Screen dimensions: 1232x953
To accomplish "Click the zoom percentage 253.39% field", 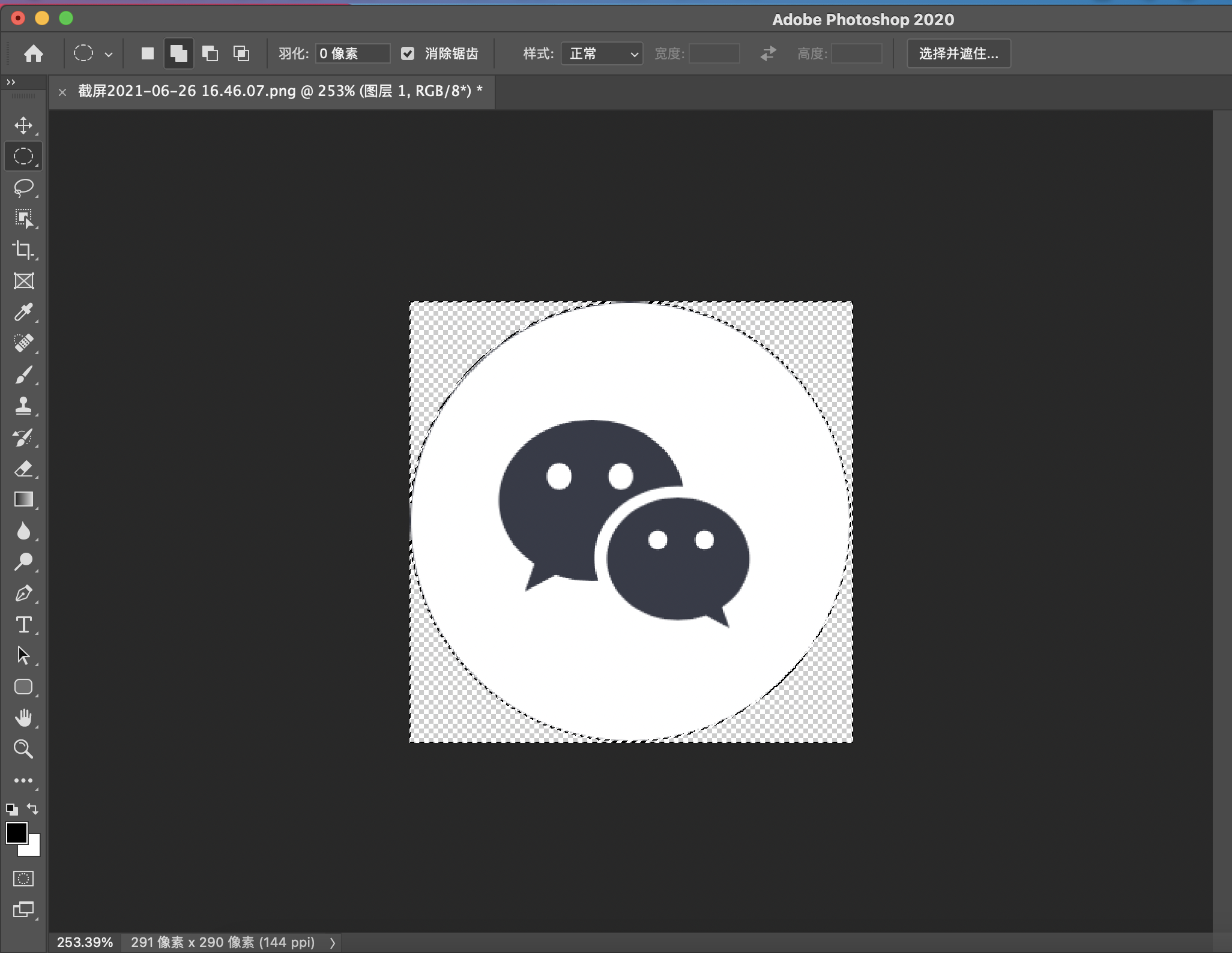I will click(x=85, y=943).
